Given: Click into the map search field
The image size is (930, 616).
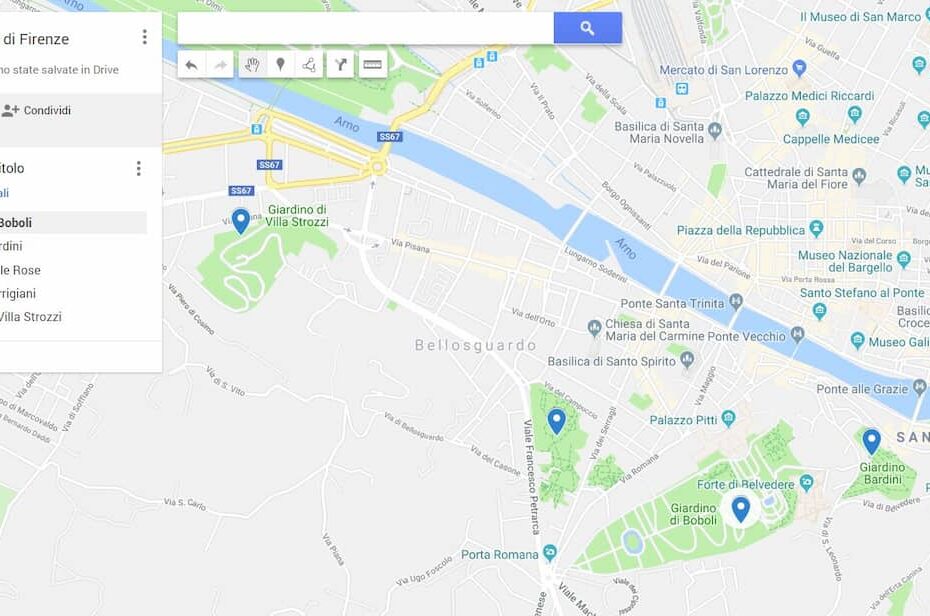Looking at the screenshot, I should (365, 28).
